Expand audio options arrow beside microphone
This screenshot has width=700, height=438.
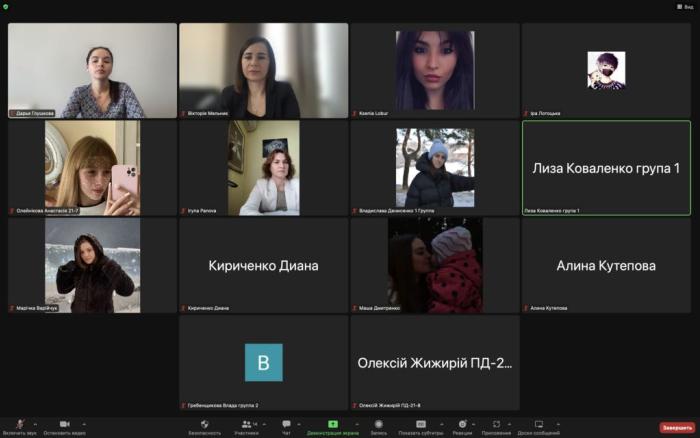[x=36, y=423]
